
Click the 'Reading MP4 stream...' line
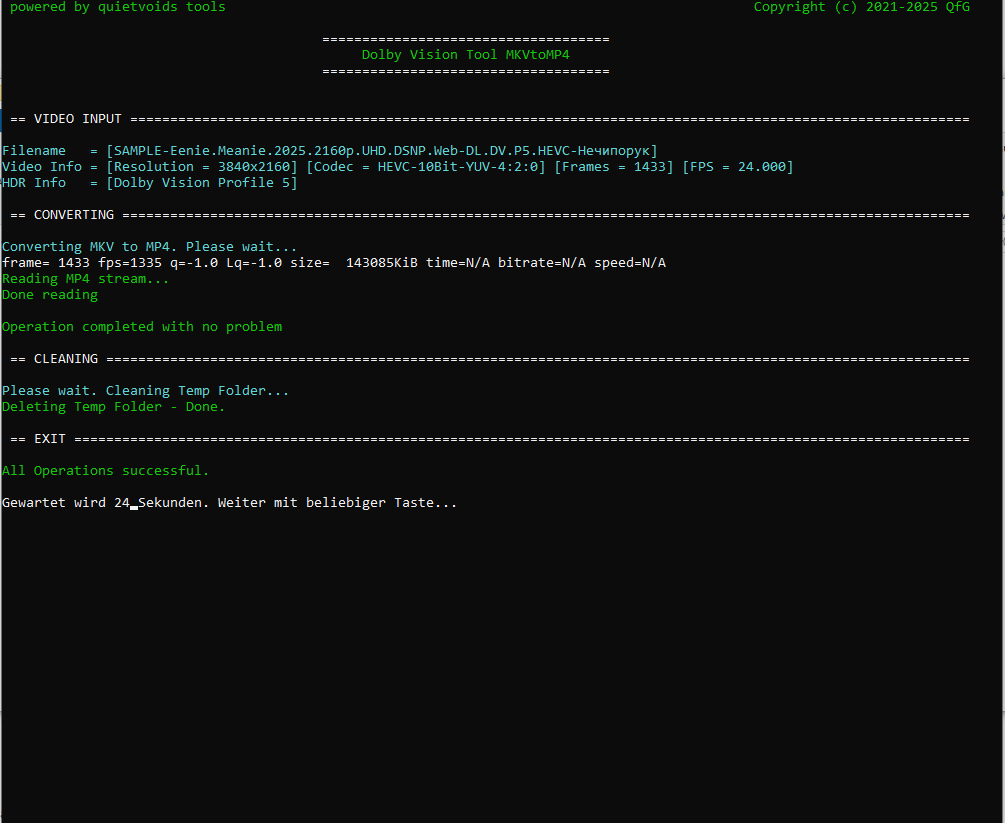(x=85, y=279)
